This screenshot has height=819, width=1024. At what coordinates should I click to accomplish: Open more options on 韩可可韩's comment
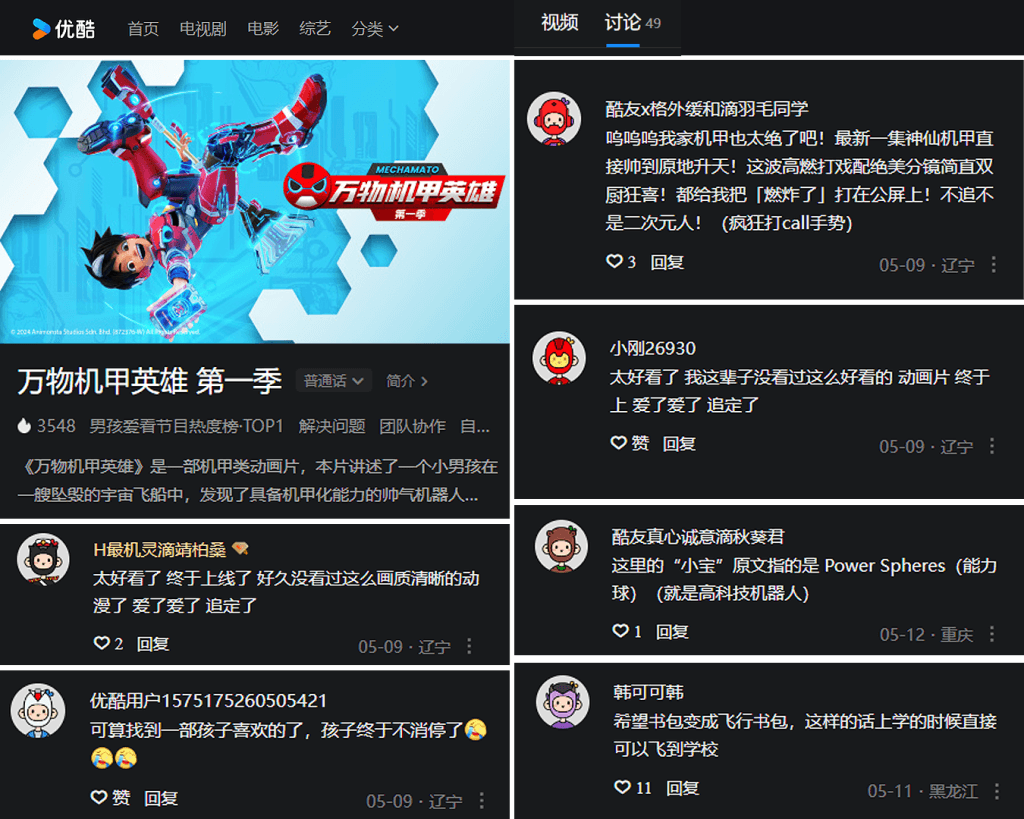[x=997, y=791]
